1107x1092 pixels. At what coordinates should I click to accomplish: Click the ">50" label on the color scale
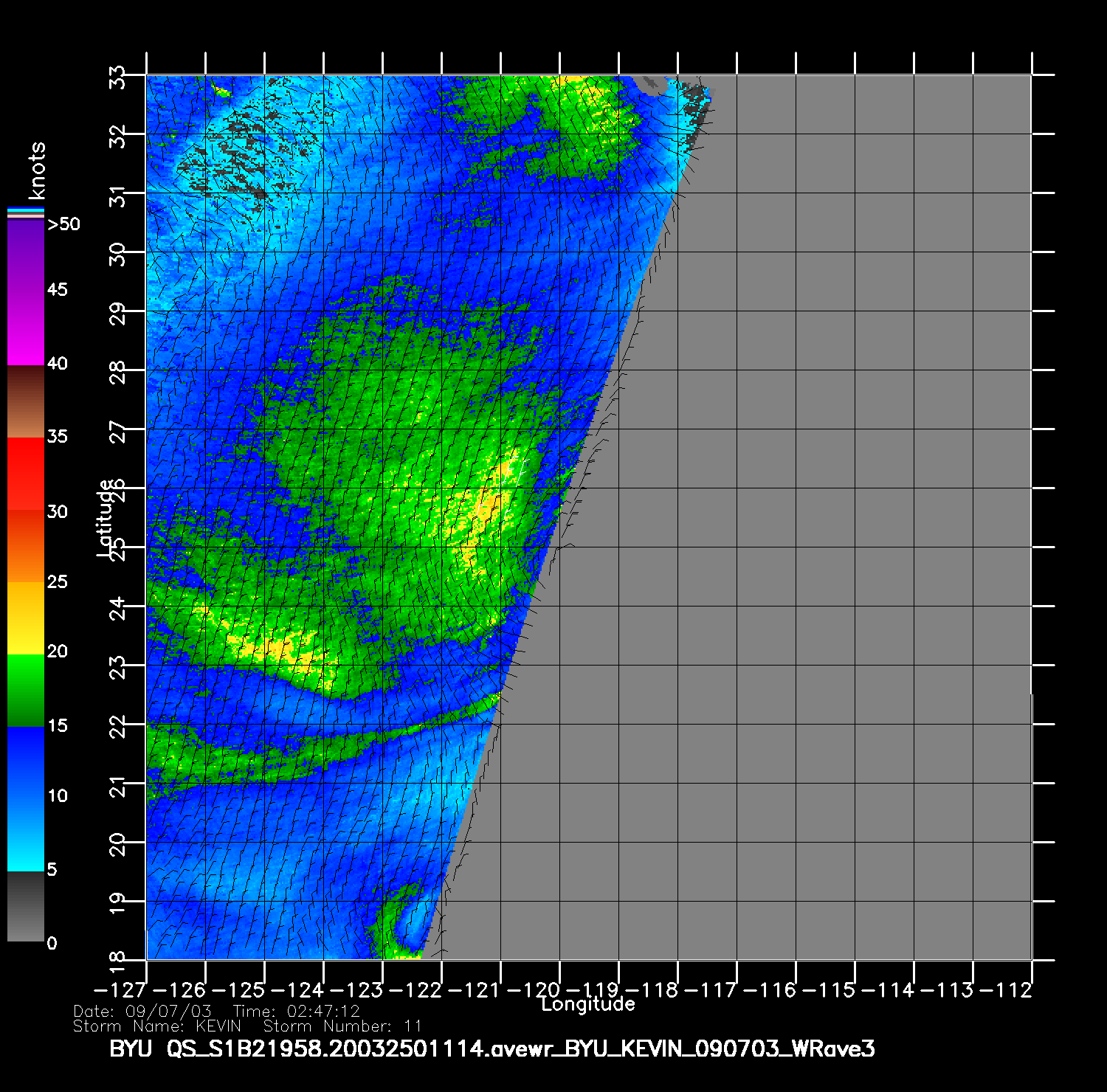(x=63, y=224)
